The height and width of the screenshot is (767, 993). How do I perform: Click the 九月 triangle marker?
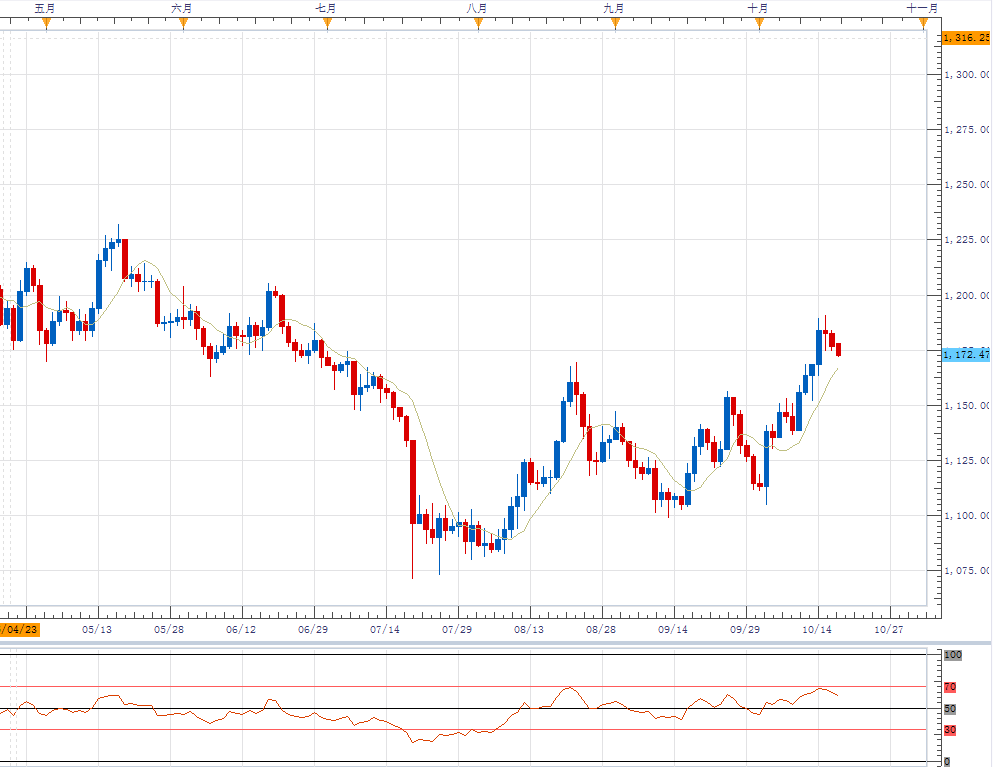pos(614,23)
